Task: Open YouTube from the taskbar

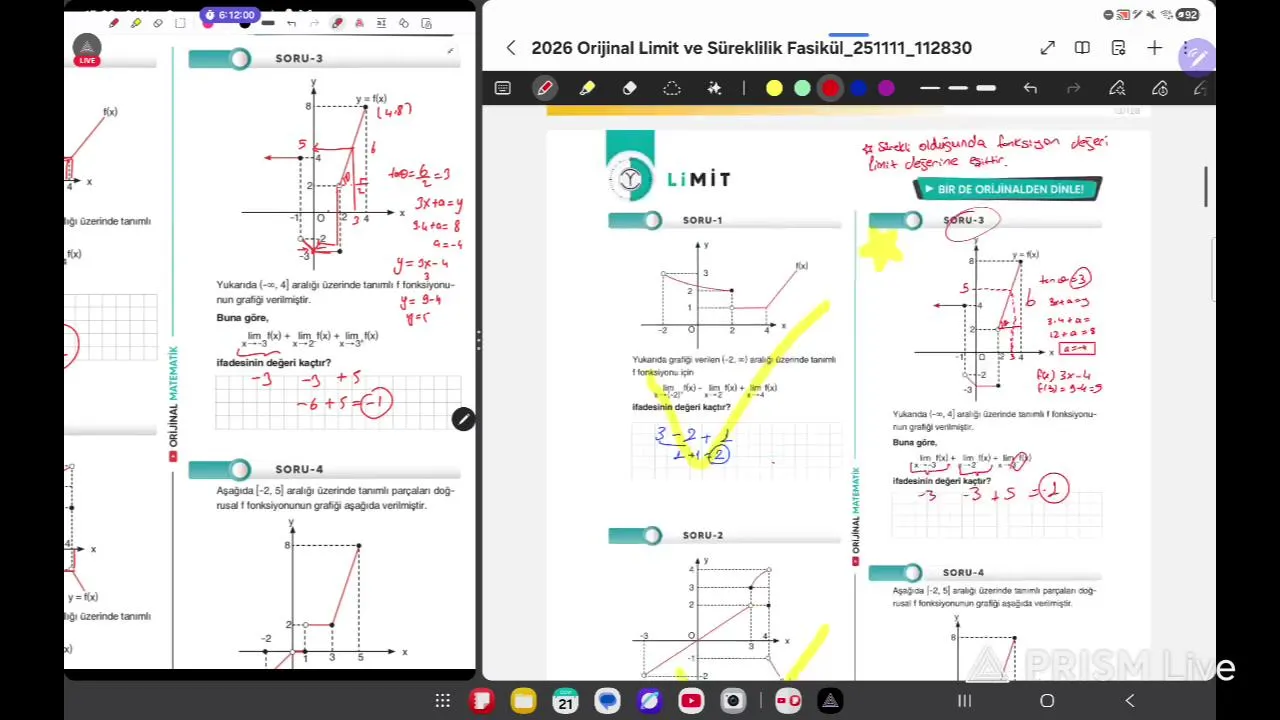Action: [x=691, y=701]
